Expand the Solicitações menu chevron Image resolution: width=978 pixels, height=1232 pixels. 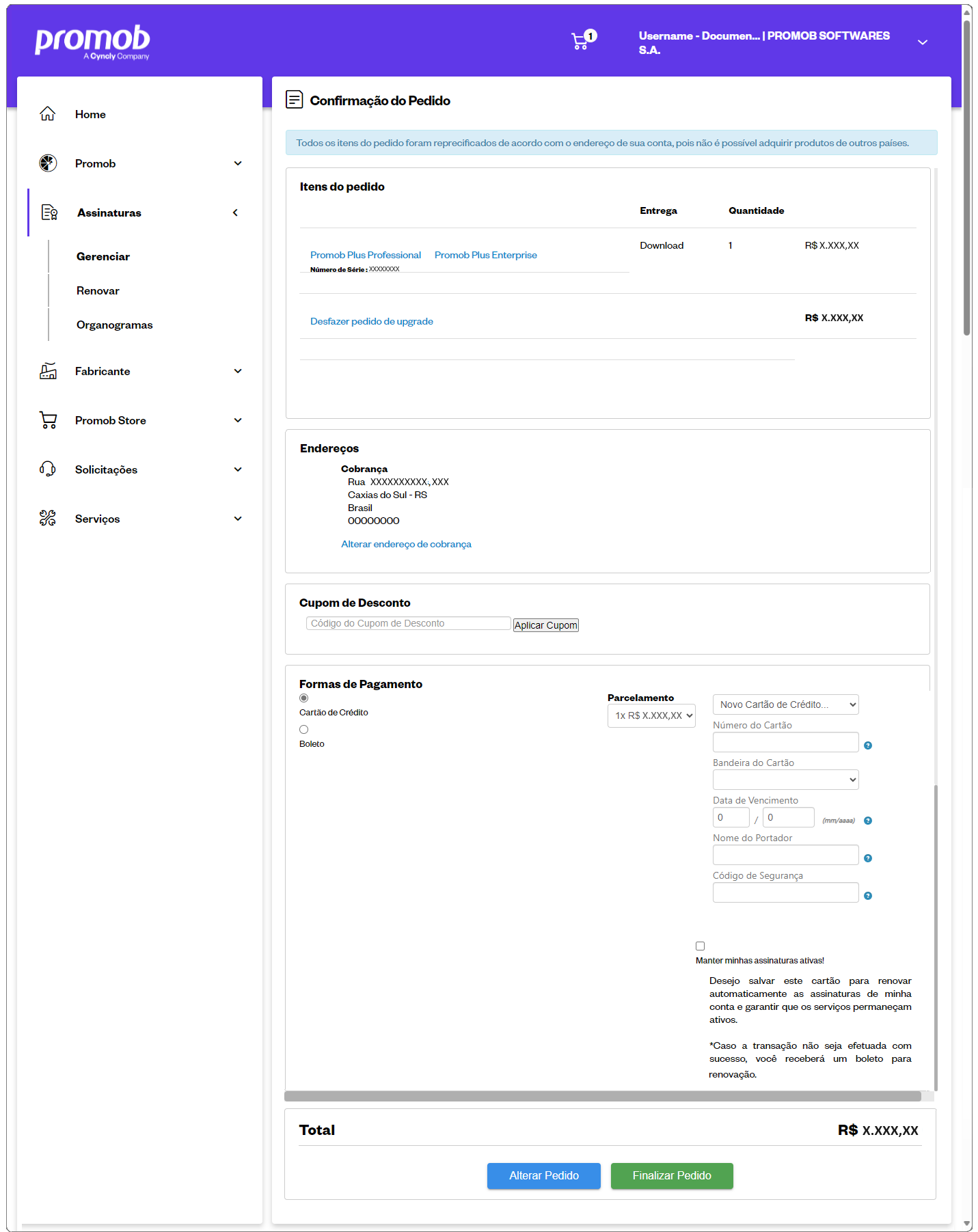[238, 469]
